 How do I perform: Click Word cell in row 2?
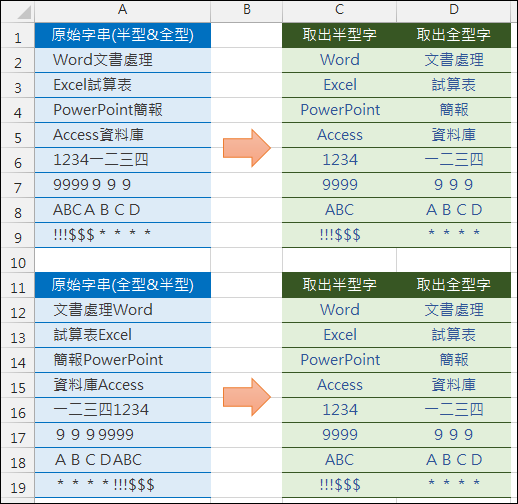(x=339, y=60)
